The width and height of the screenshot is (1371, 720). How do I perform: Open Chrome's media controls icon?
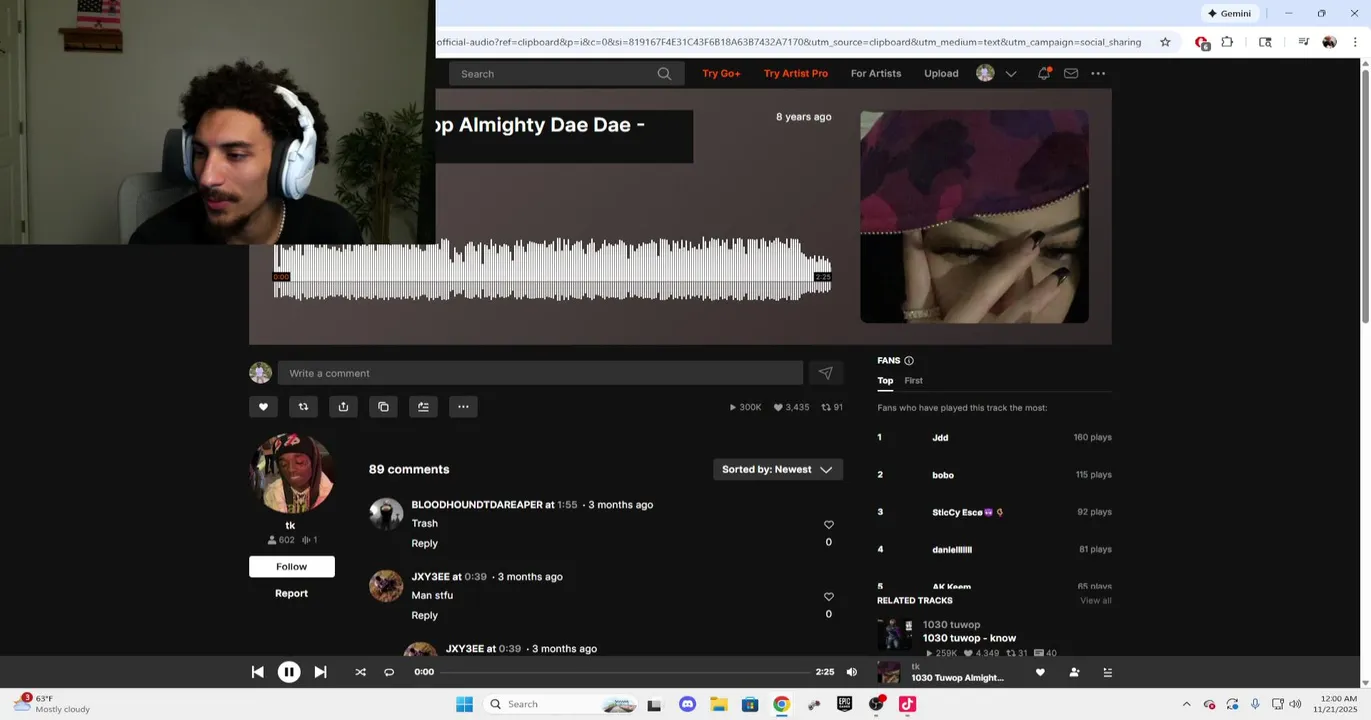(1303, 42)
